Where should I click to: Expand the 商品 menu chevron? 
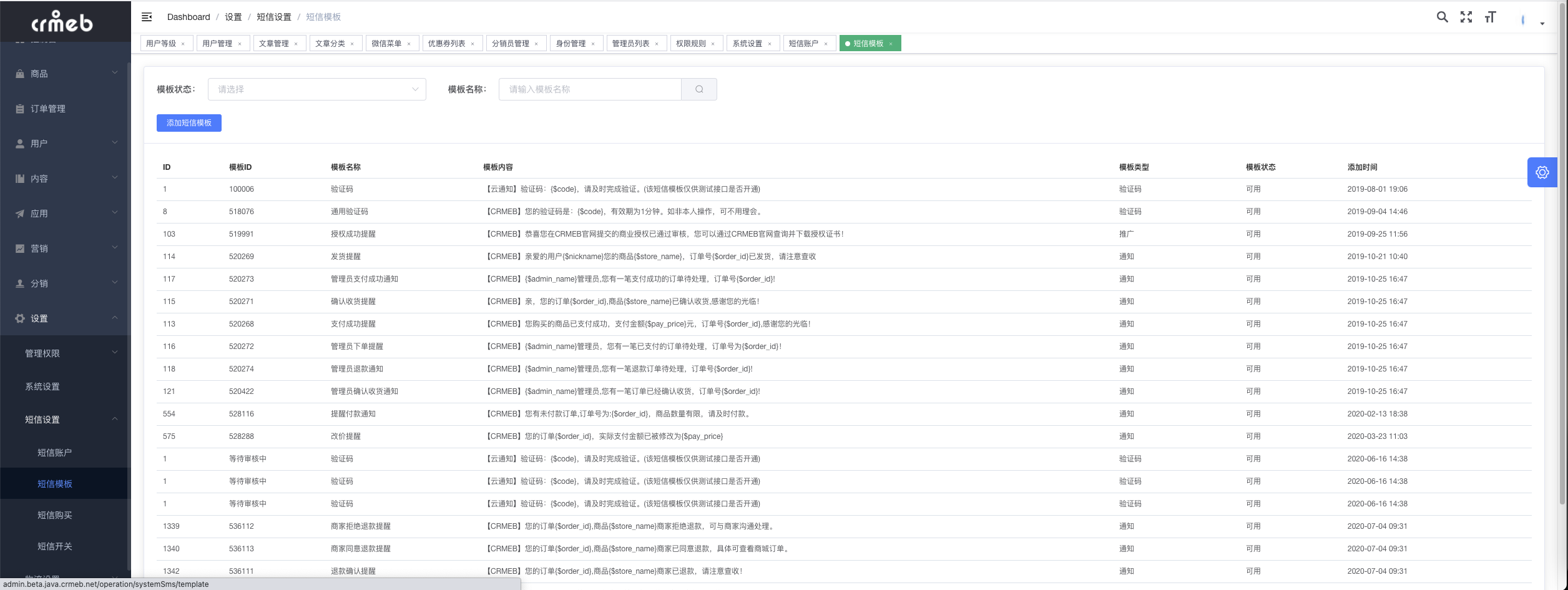click(115, 73)
